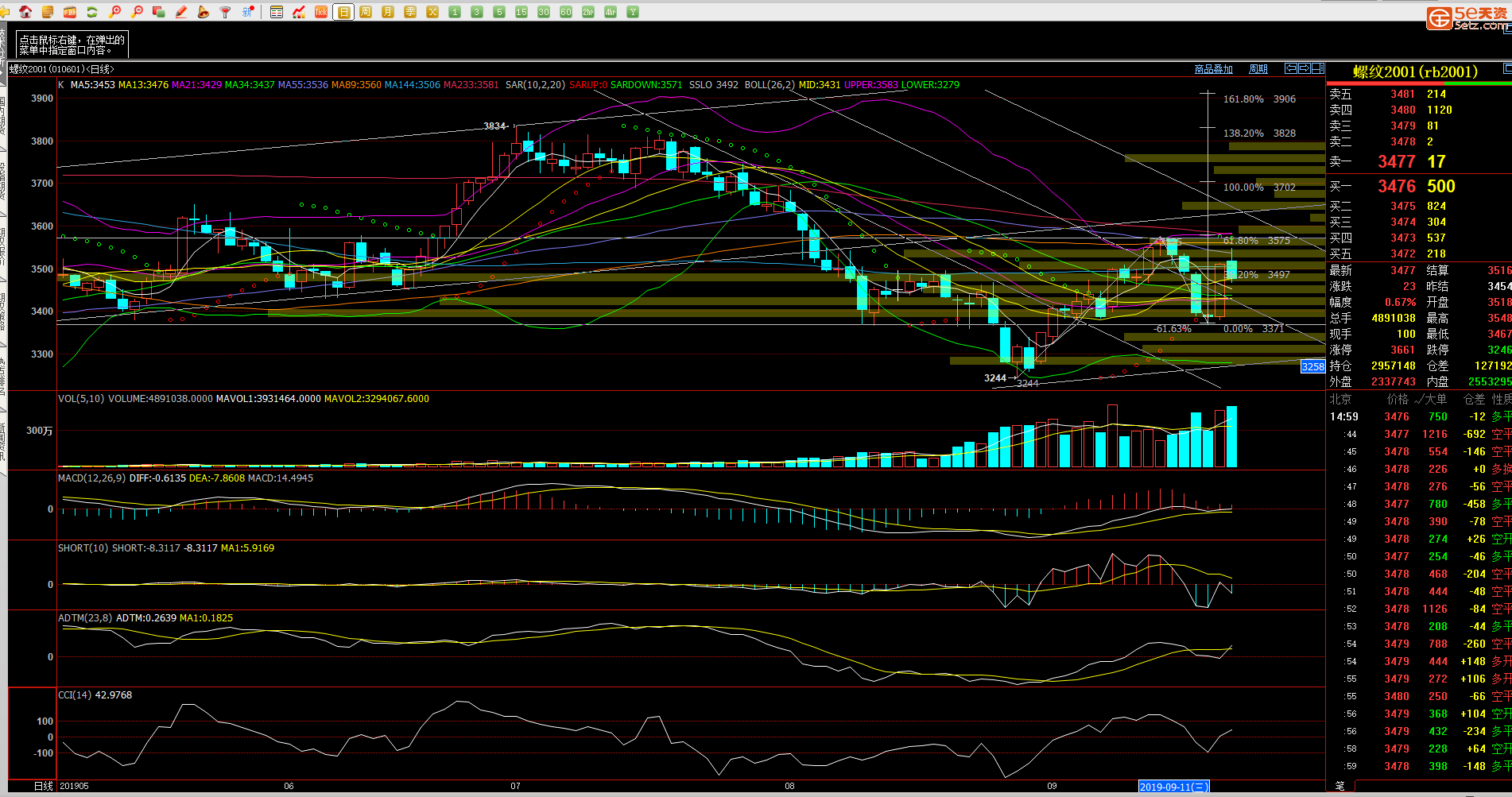Open the bell alert icon
The height and width of the screenshot is (797, 1512).
pyautogui.click(x=204, y=12)
